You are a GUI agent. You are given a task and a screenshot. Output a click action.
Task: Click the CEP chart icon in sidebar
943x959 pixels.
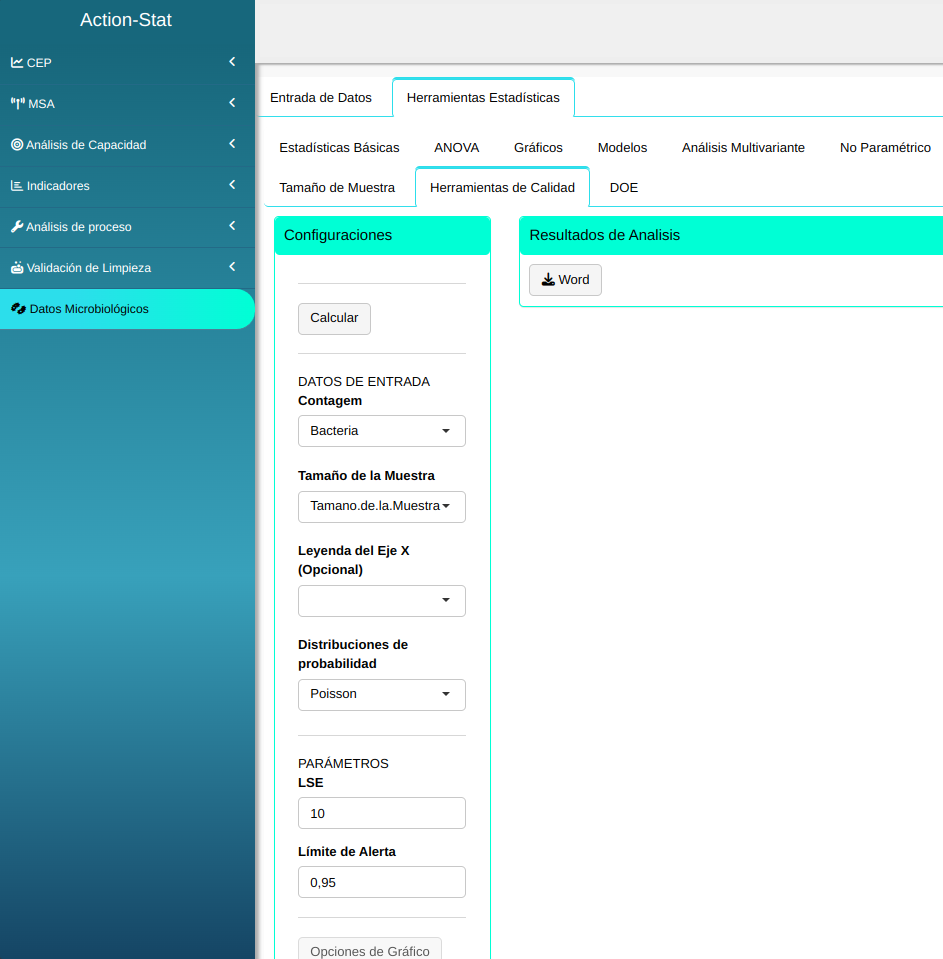click(17, 63)
